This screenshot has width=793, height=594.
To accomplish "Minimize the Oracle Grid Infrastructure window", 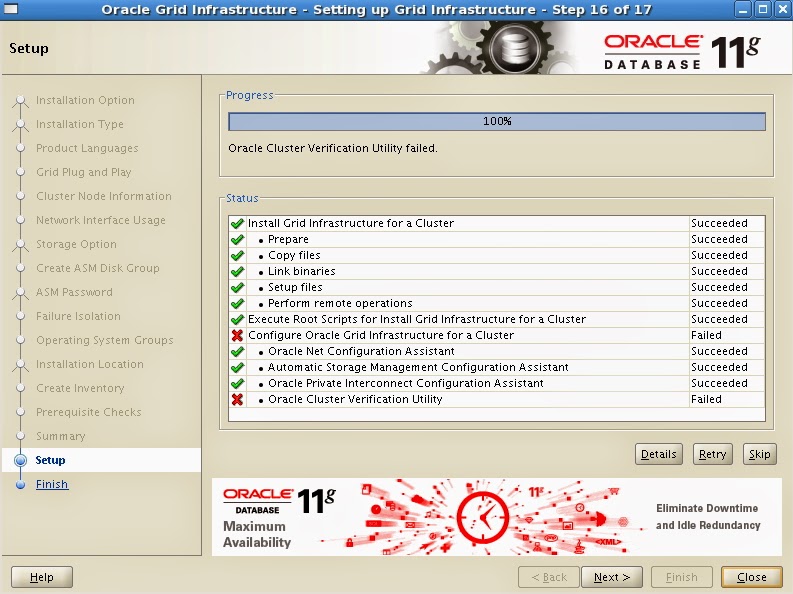I will click(743, 10).
